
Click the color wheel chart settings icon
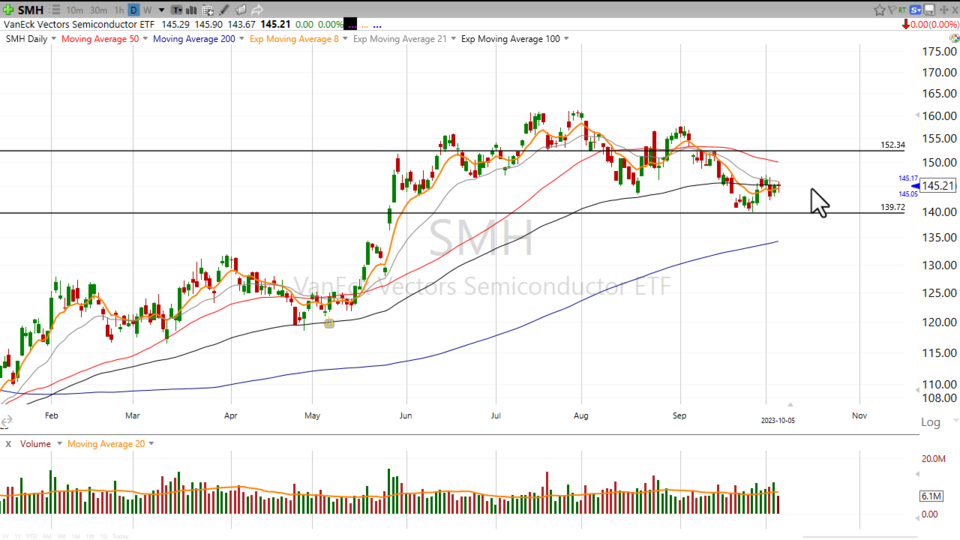pyautogui.click(x=954, y=39)
